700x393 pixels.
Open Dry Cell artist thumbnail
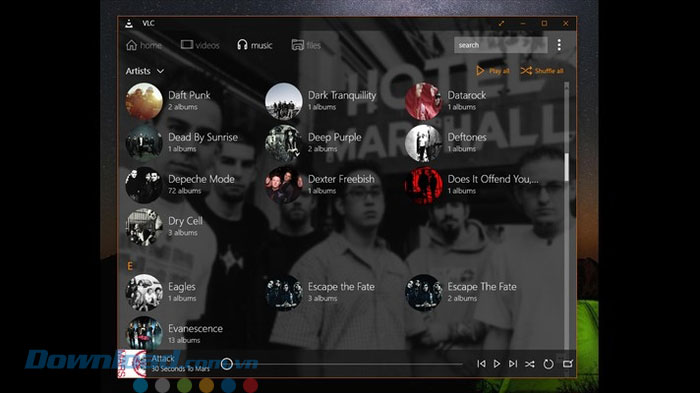(144, 227)
